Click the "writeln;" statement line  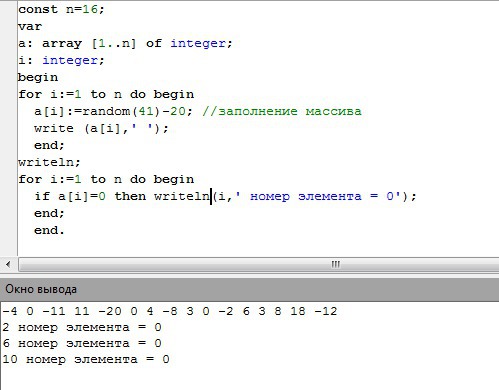[x=49, y=162]
